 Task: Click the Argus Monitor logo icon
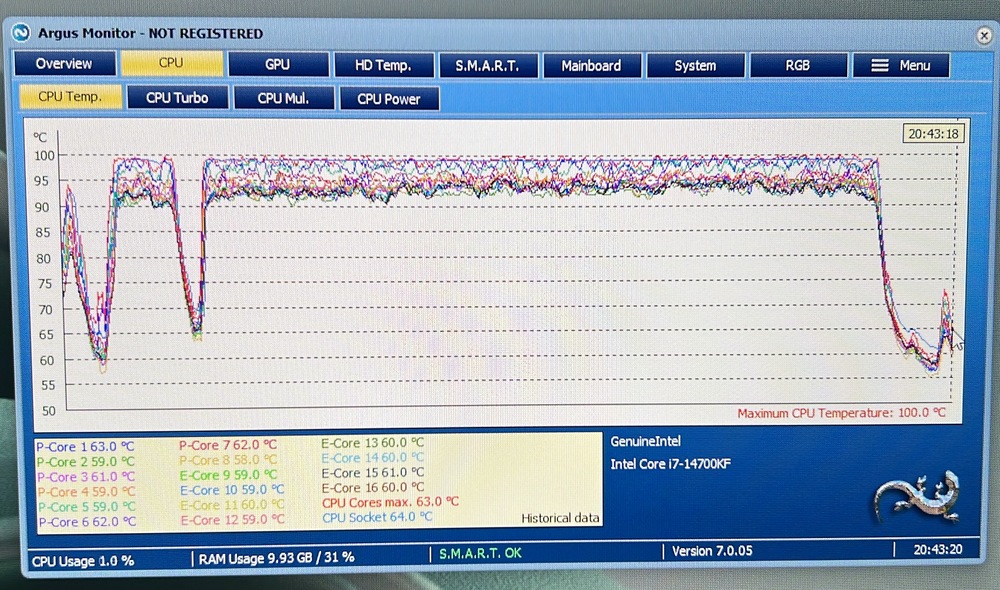21,33
